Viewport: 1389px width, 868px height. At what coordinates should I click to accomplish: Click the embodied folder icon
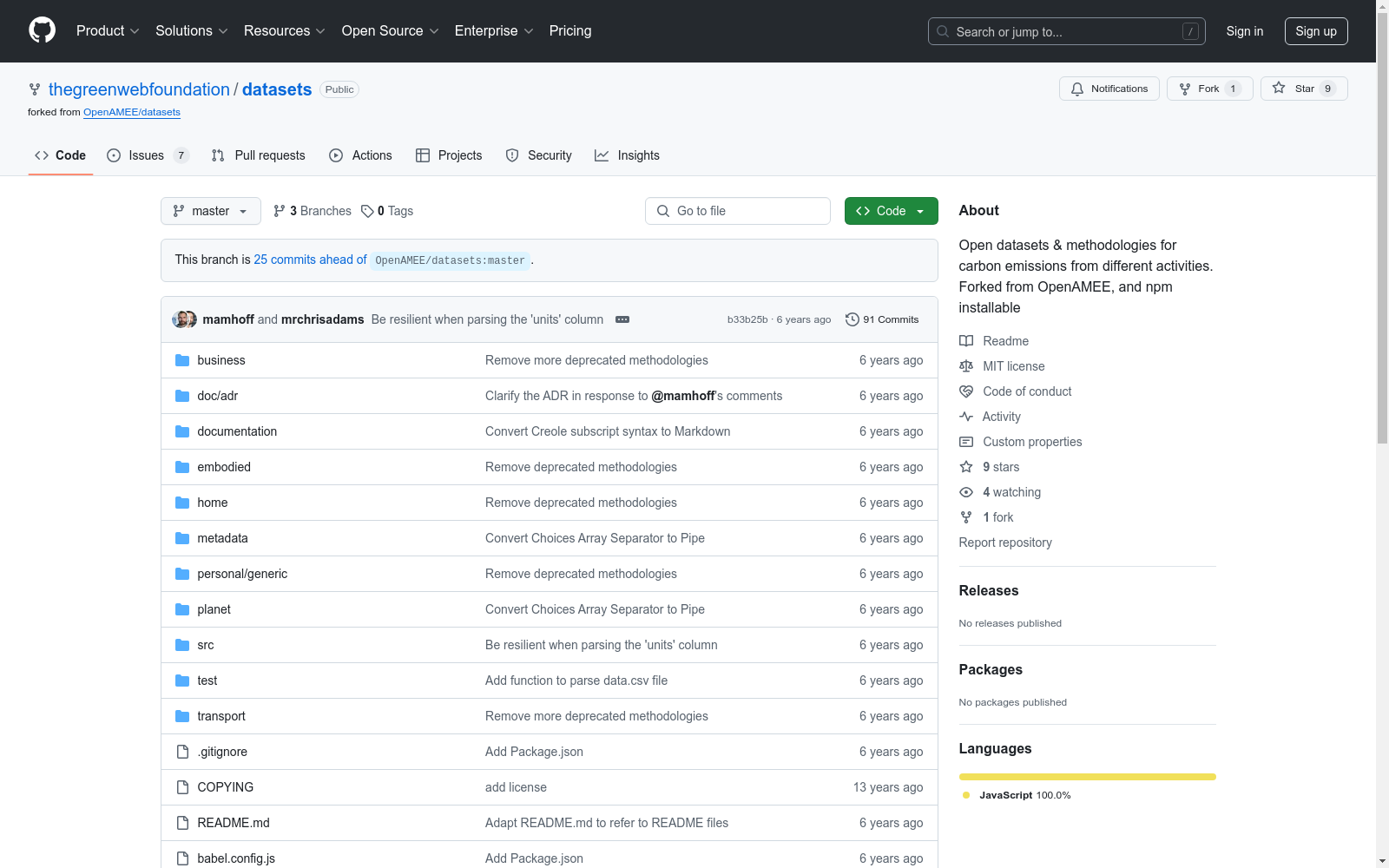182,467
